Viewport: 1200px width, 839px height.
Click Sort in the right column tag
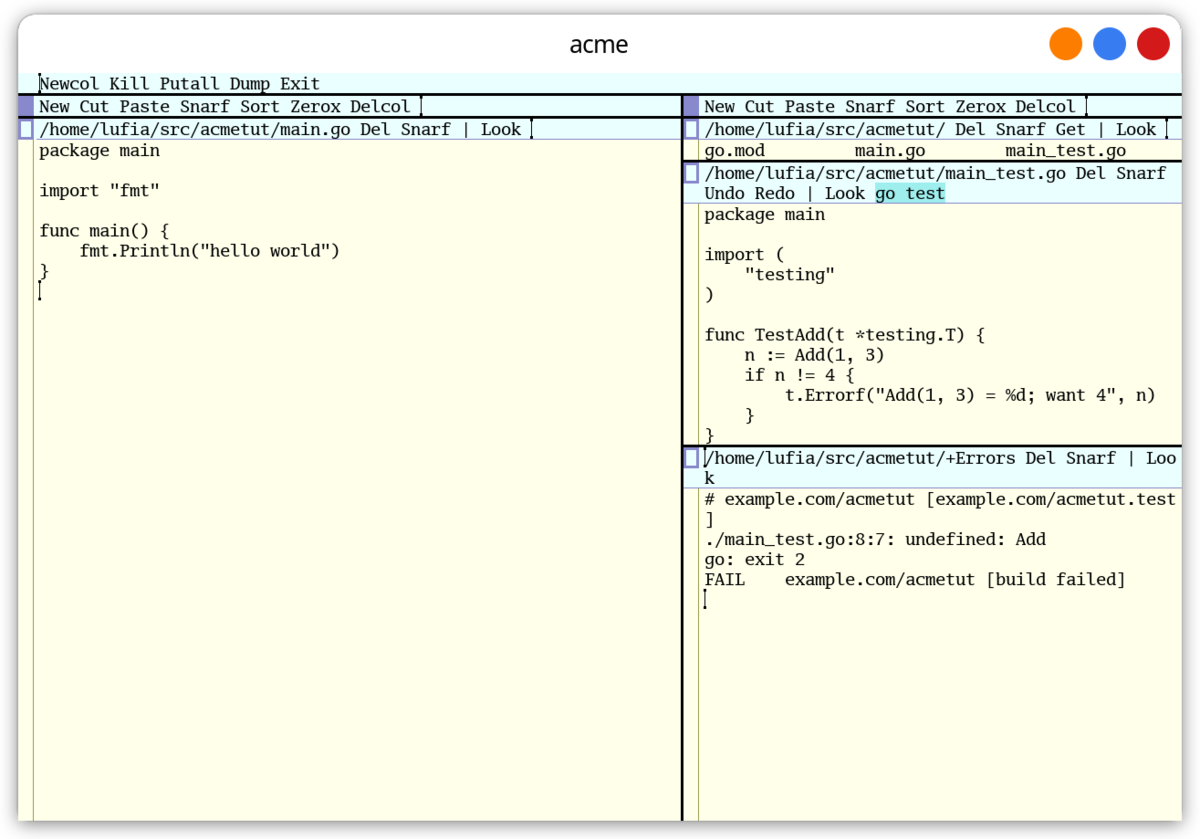(925, 106)
